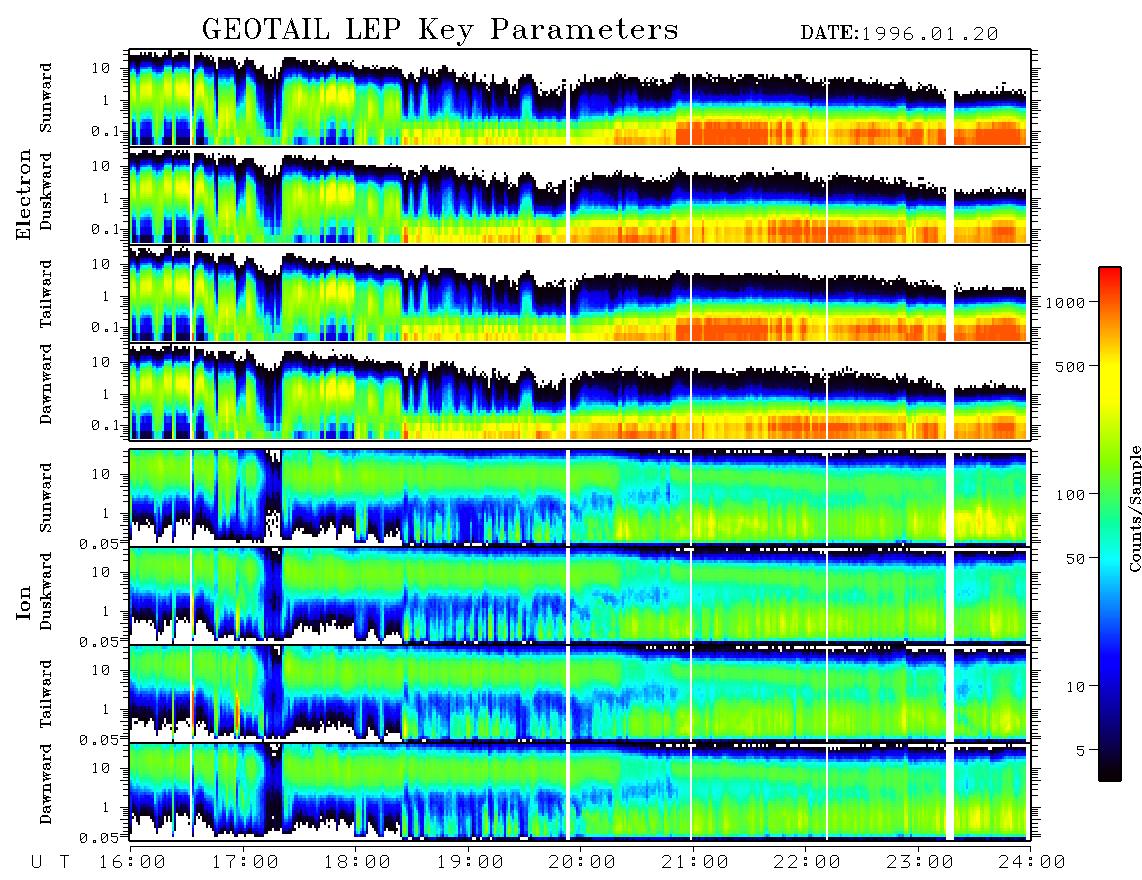
Task: Open the Electron Dawnward spectrogram panel
Action: (x=580, y=392)
